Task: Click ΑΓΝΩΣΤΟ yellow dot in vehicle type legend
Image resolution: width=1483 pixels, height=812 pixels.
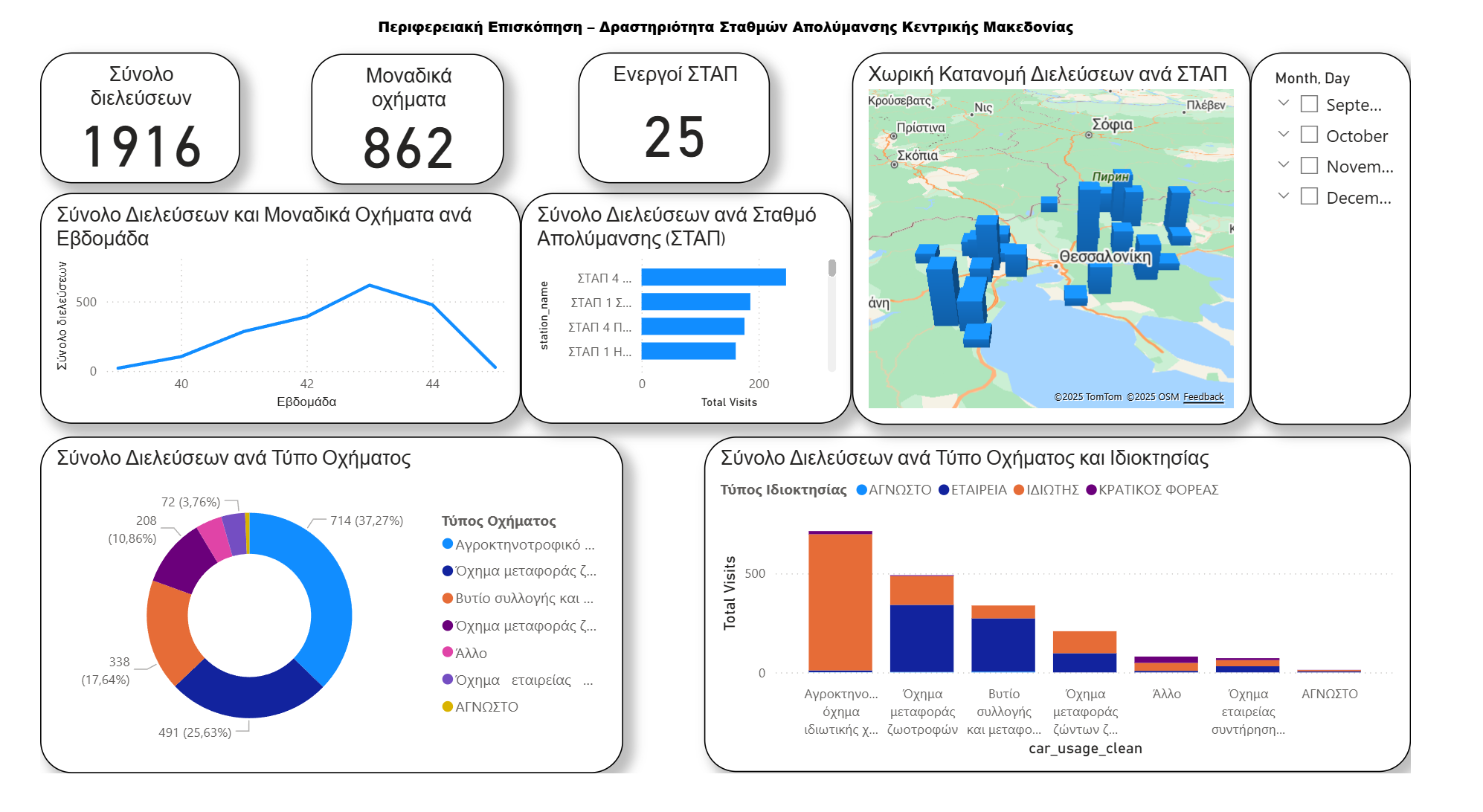Action: 448,706
